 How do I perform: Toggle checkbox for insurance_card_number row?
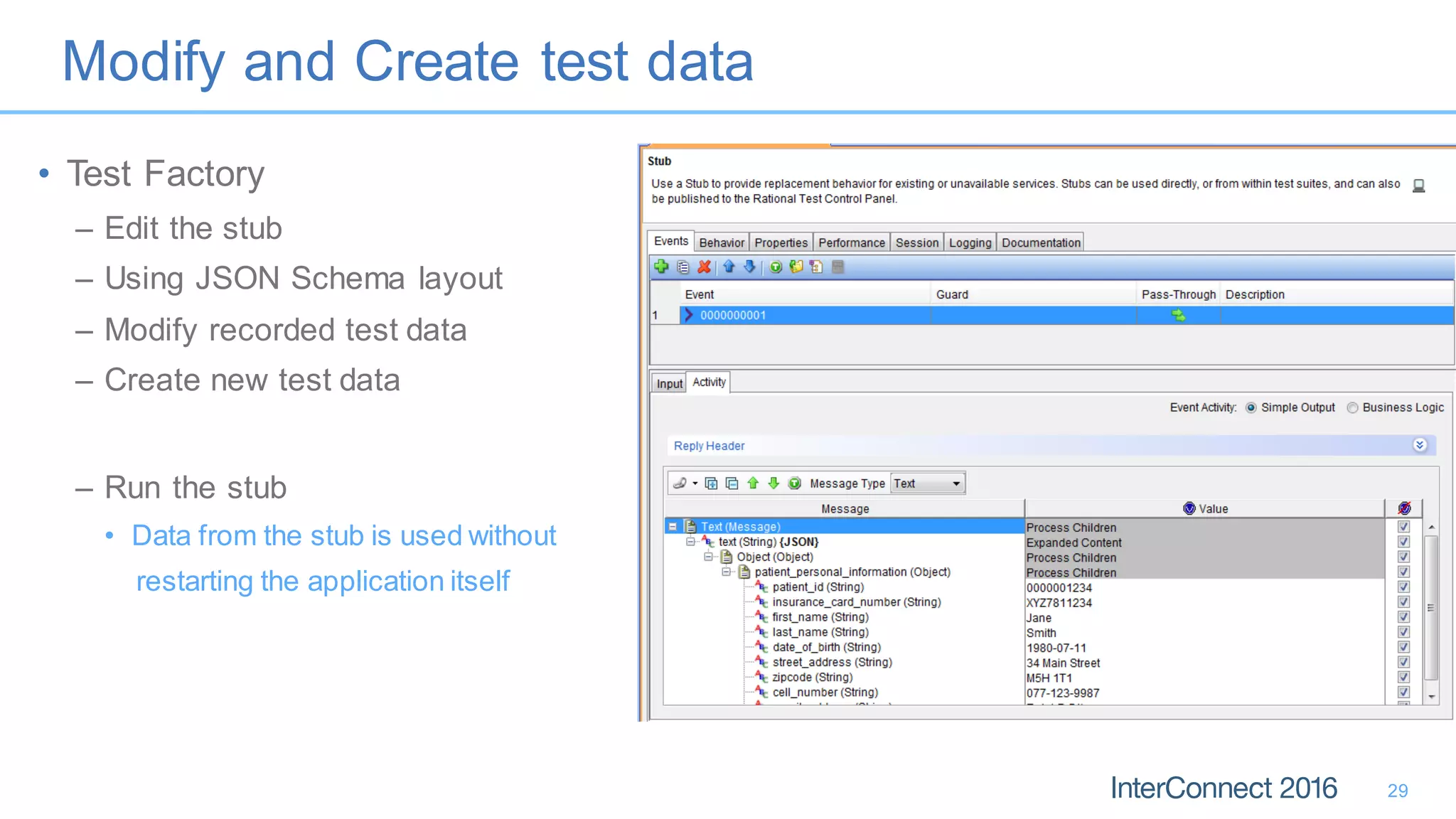coord(1403,601)
